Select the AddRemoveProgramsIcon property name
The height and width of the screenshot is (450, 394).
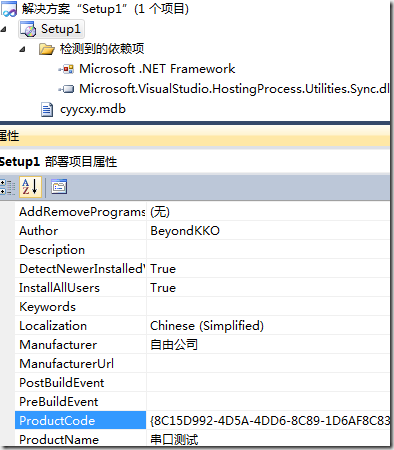pos(80,212)
